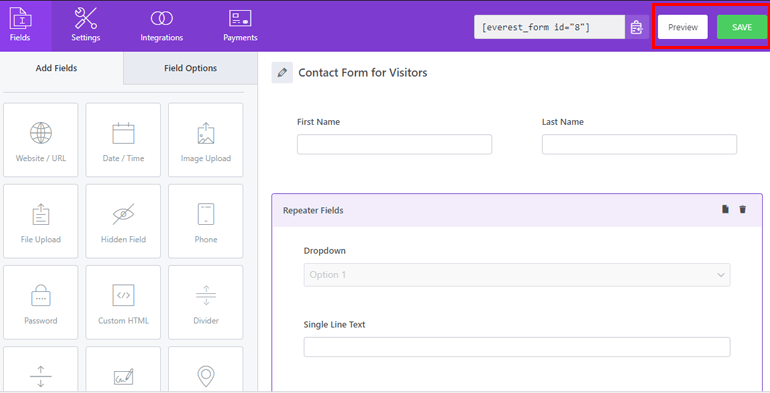Open the Integrations section

(x=162, y=25)
